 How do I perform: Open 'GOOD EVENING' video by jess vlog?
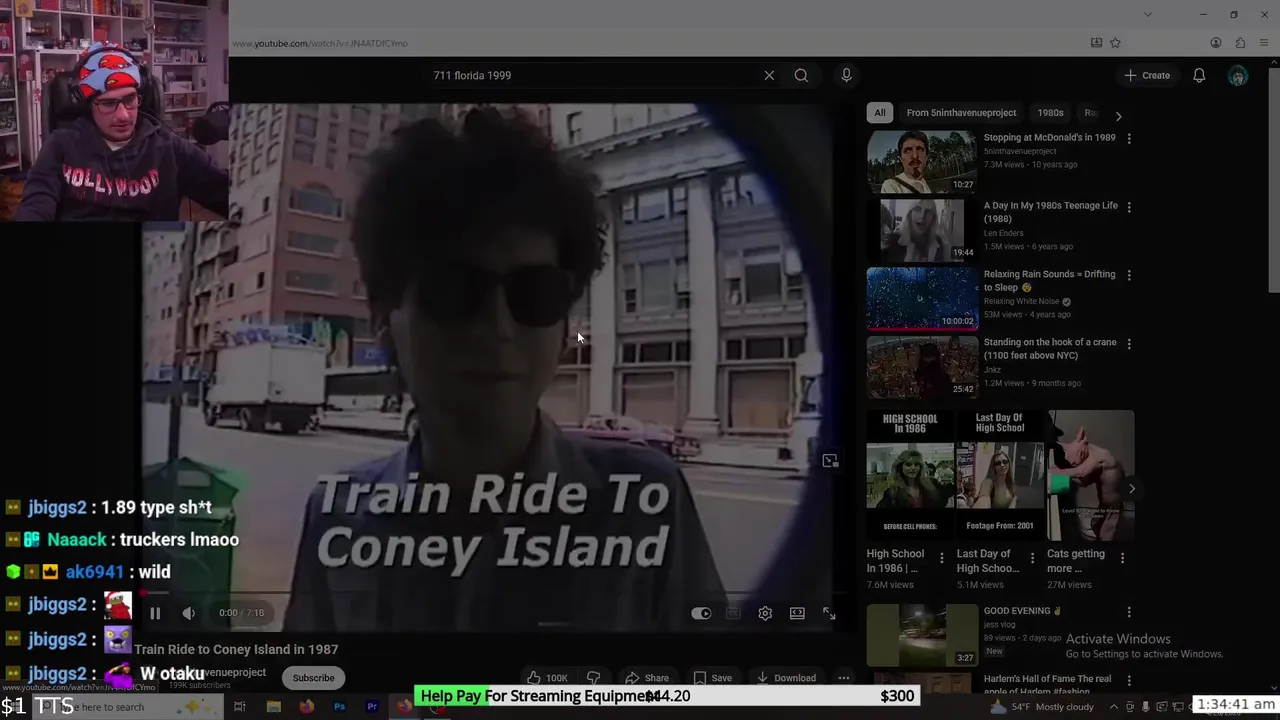[x=922, y=634]
